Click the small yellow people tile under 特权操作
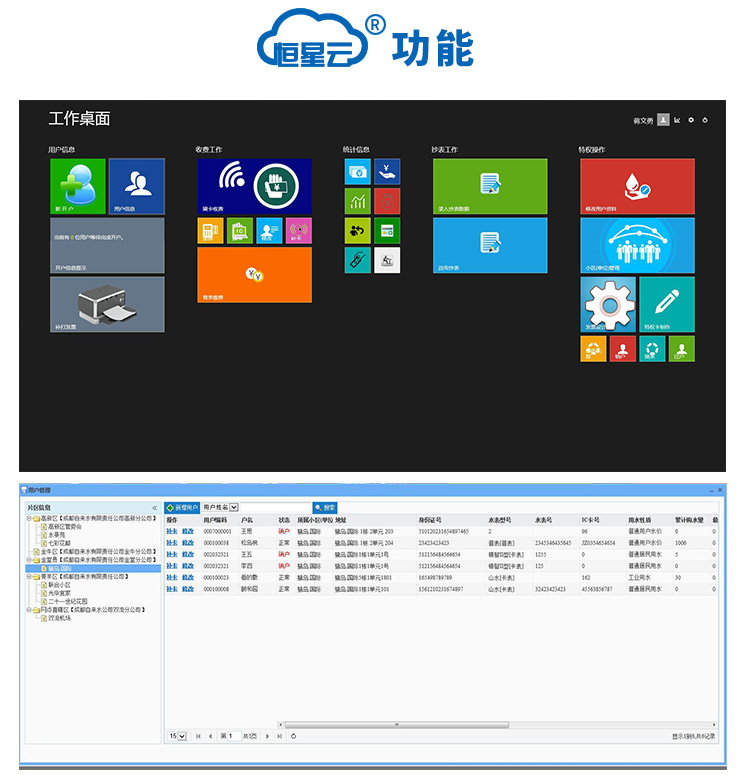This screenshot has height=775, width=750. [593, 349]
